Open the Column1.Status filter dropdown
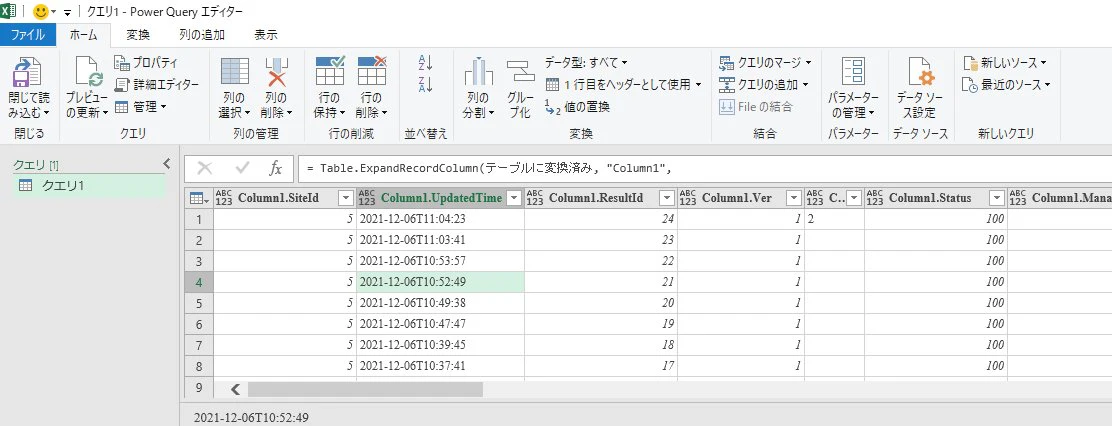The image size is (1112, 426). [996, 198]
